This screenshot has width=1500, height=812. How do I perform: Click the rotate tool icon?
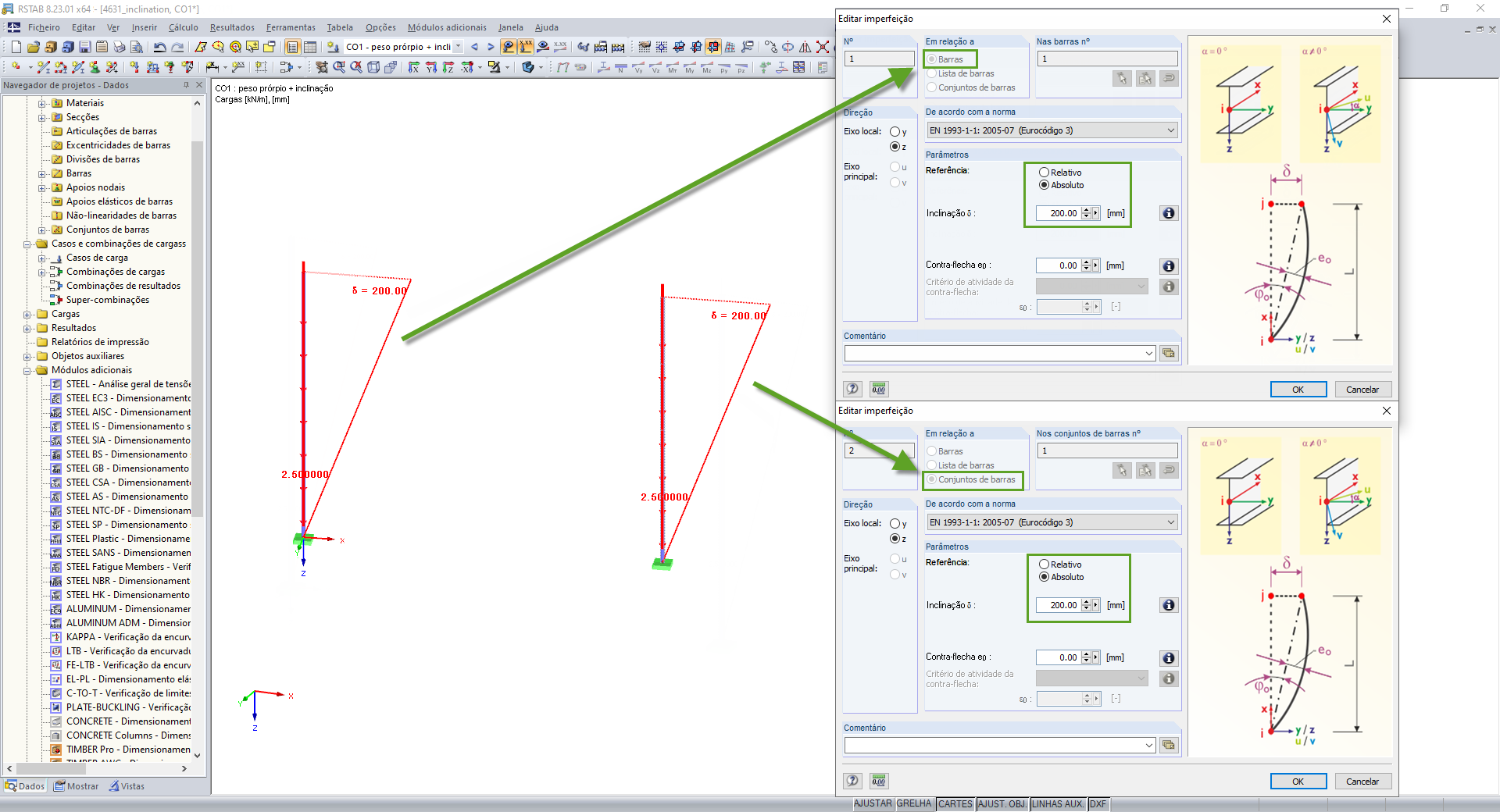787,47
